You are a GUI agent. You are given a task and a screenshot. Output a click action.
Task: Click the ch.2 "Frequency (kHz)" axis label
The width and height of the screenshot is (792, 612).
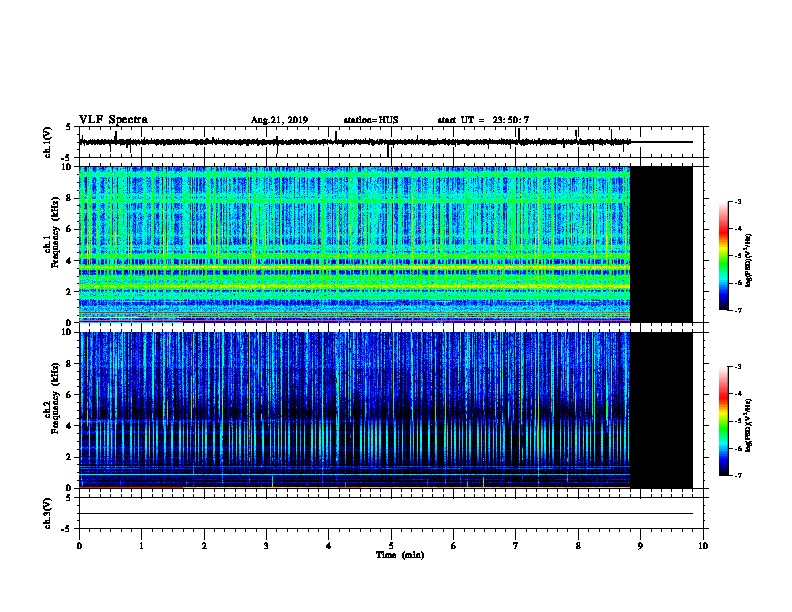click(x=55, y=398)
